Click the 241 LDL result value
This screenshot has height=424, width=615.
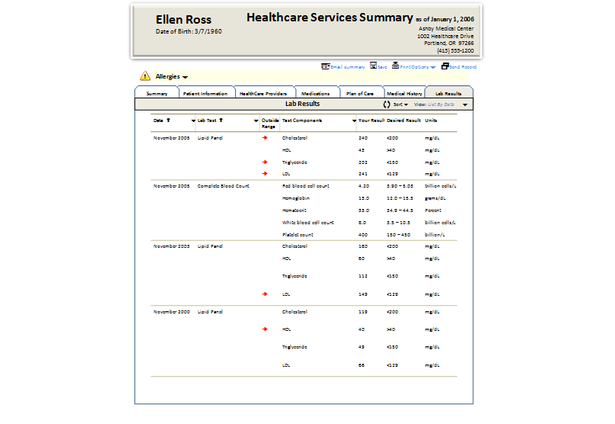pos(363,174)
